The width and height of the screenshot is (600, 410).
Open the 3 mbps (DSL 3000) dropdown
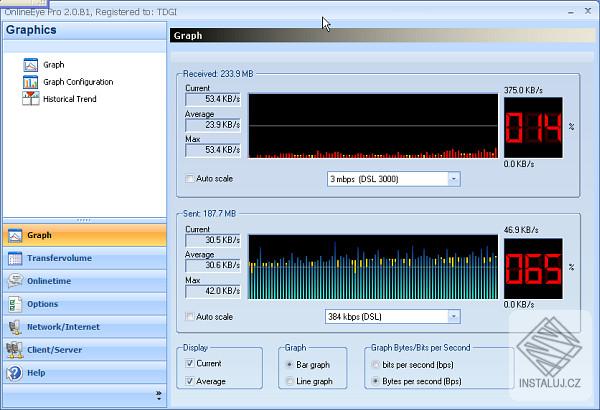coord(453,179)
